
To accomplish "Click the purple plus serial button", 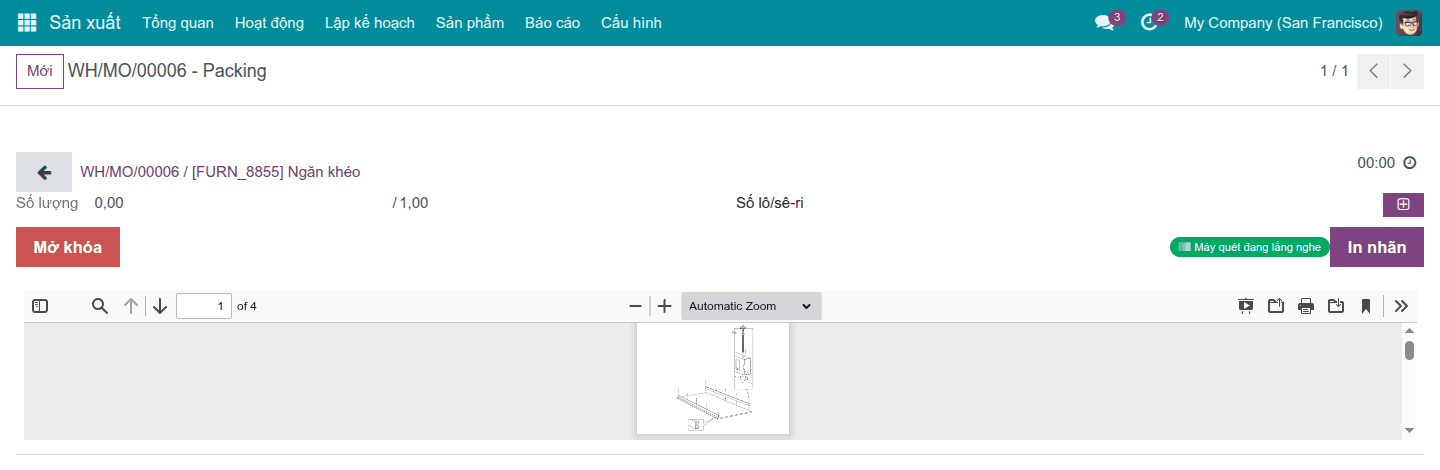I will [1403, 204].
